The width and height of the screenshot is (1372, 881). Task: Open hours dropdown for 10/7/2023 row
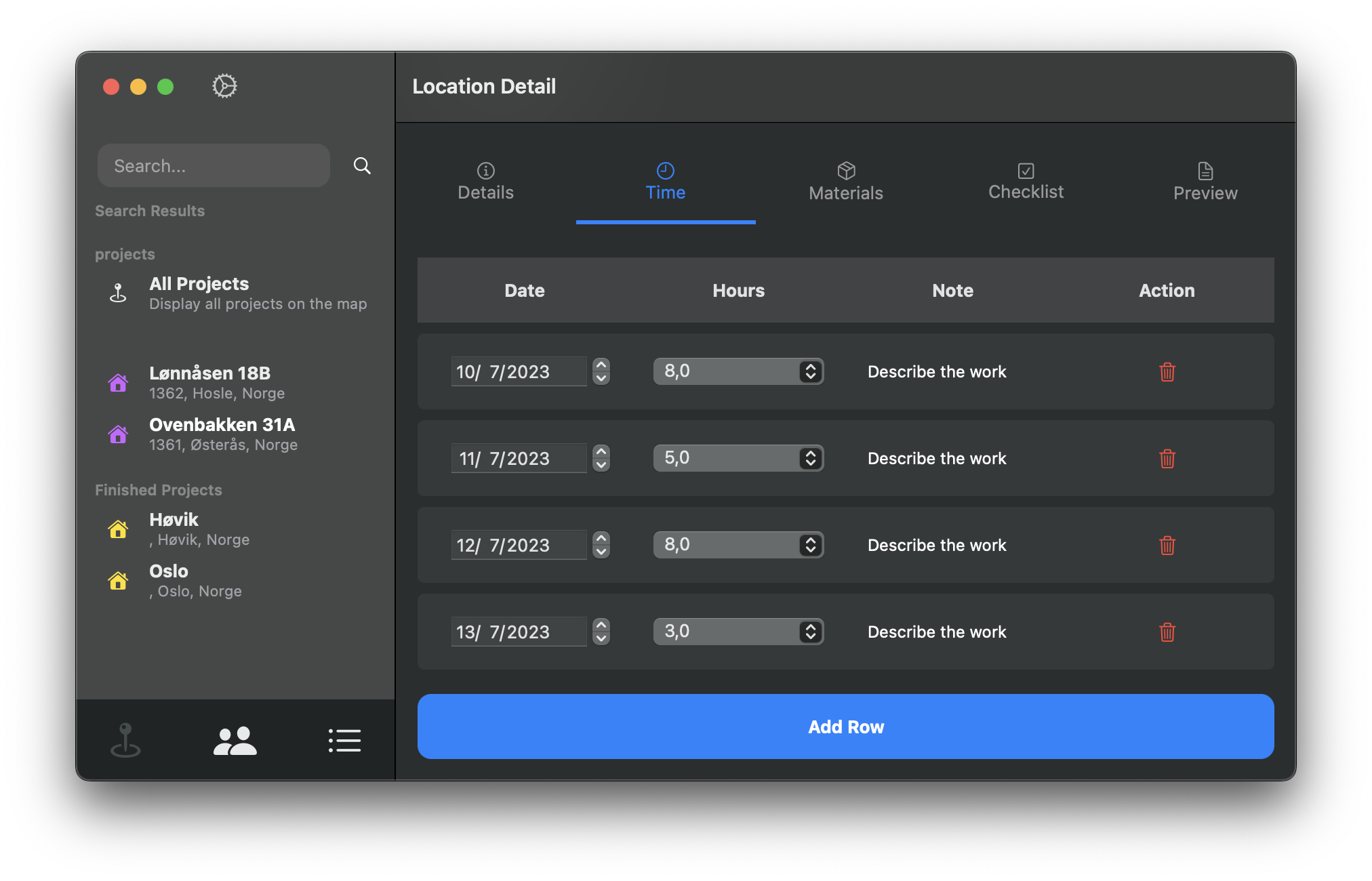(738, 371)
